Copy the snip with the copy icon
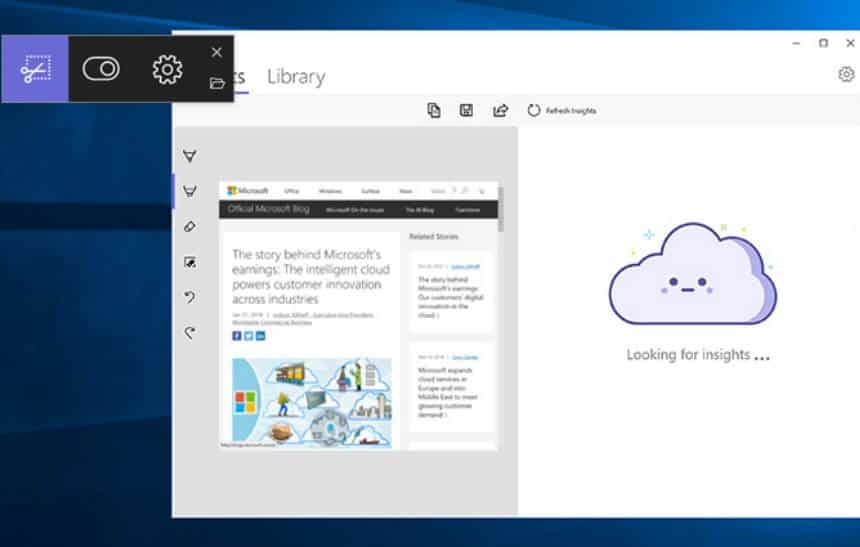Screen dimensions: 860x547 [x=434, y=110]
